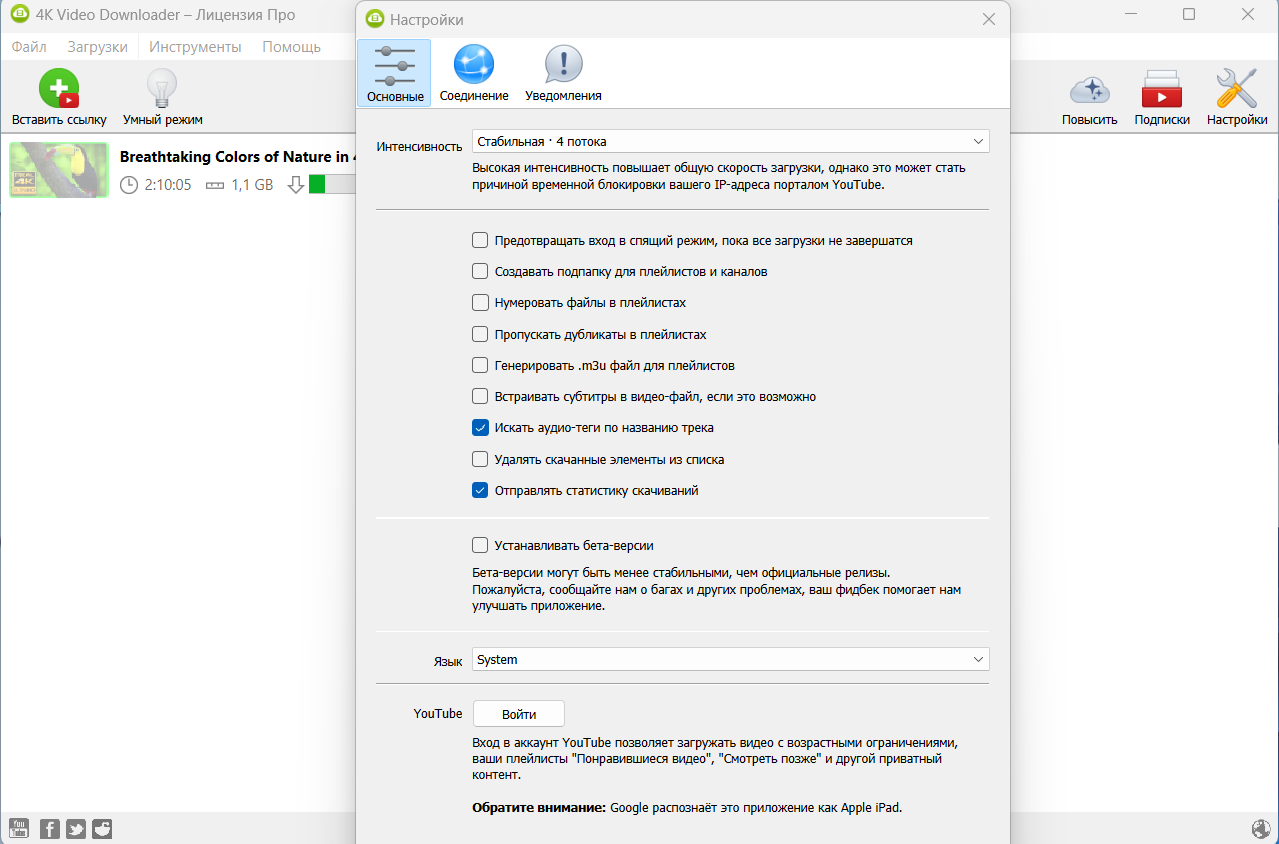Open the Инструменты menu
This screenshot has height=844, width=1279.
(x=195, y=47)
